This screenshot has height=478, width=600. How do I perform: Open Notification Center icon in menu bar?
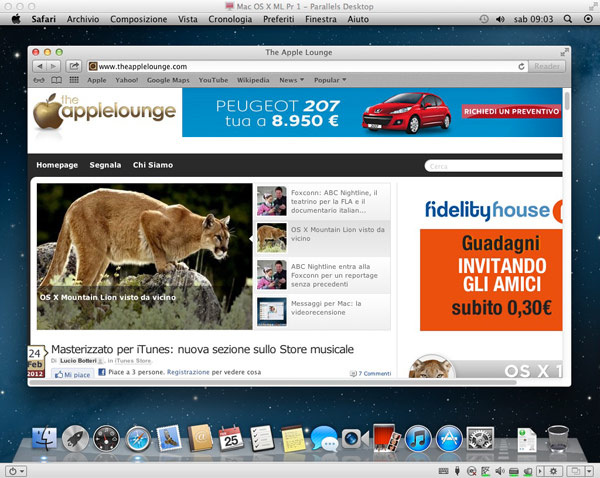point(588,19)
